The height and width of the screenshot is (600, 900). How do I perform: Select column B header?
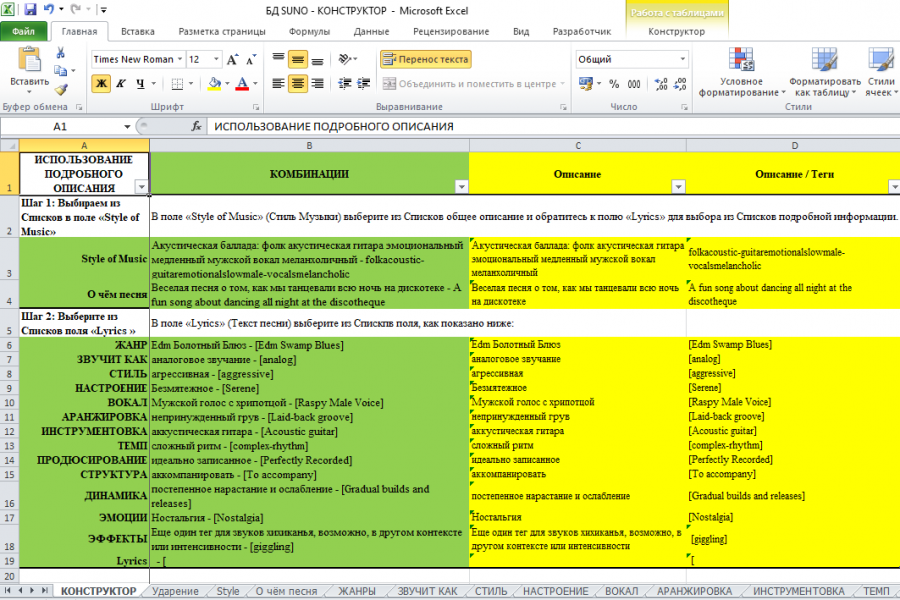coord(309,146)
